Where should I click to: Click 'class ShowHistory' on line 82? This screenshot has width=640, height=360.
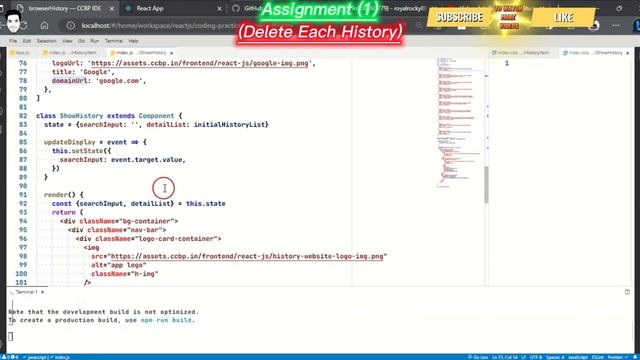69,116
